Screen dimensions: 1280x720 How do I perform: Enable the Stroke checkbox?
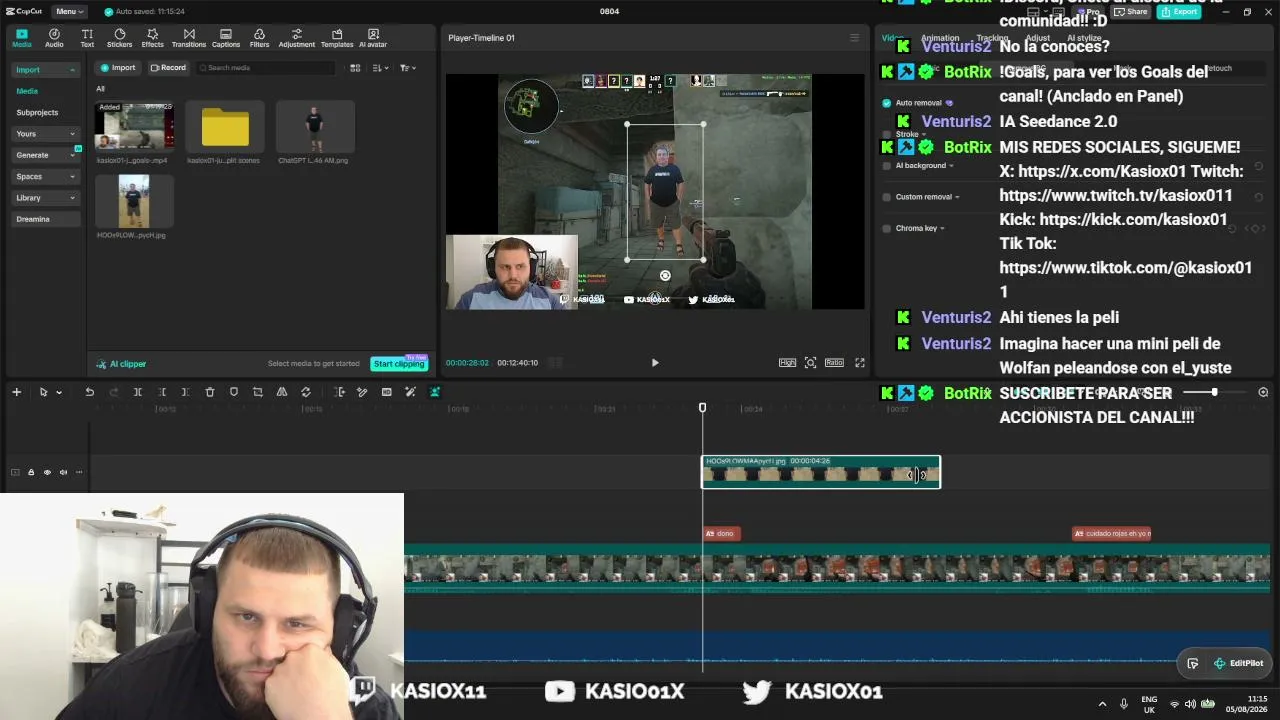pos(887,134)
